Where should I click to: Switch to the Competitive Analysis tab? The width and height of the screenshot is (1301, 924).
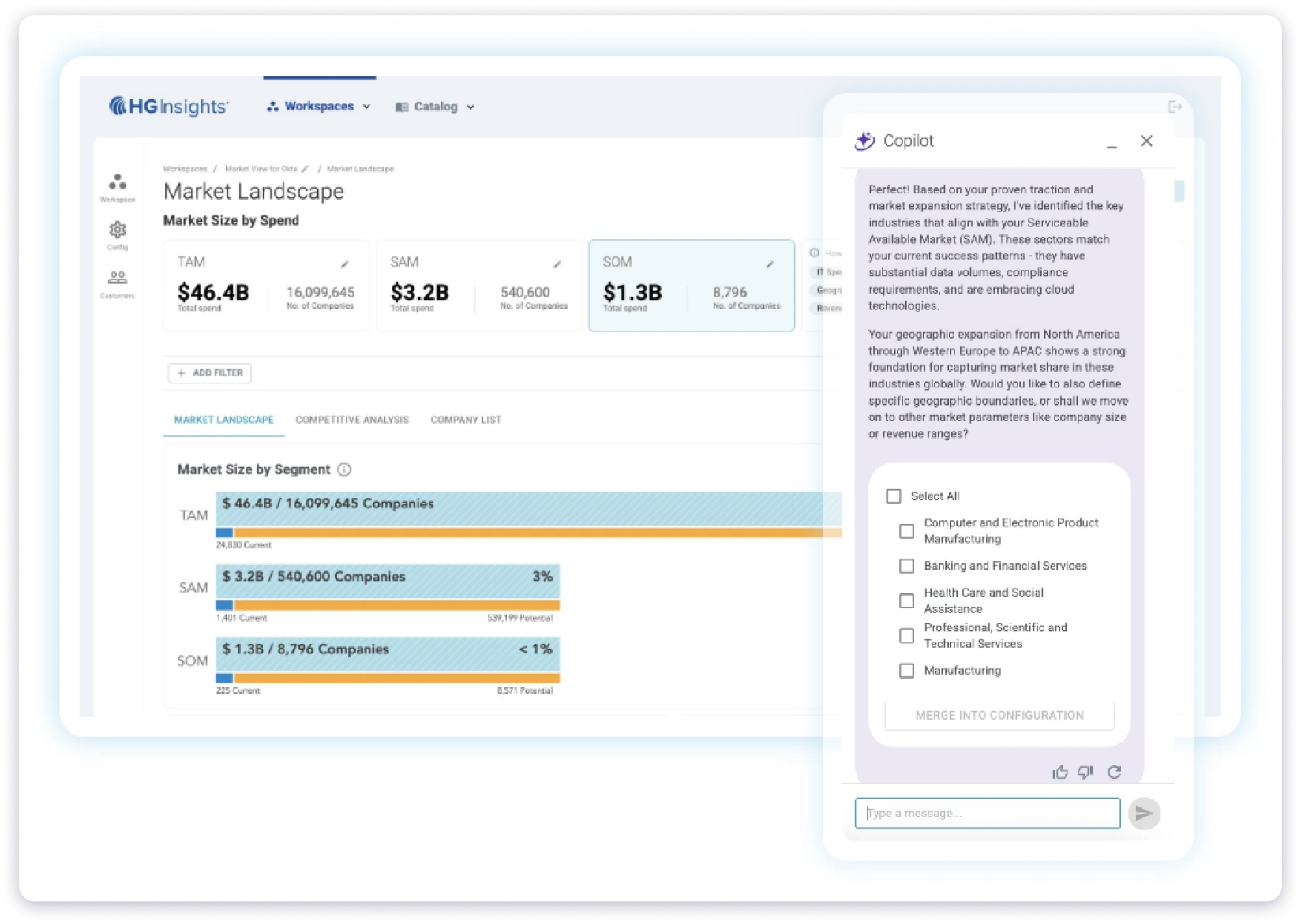pos(352,419)
